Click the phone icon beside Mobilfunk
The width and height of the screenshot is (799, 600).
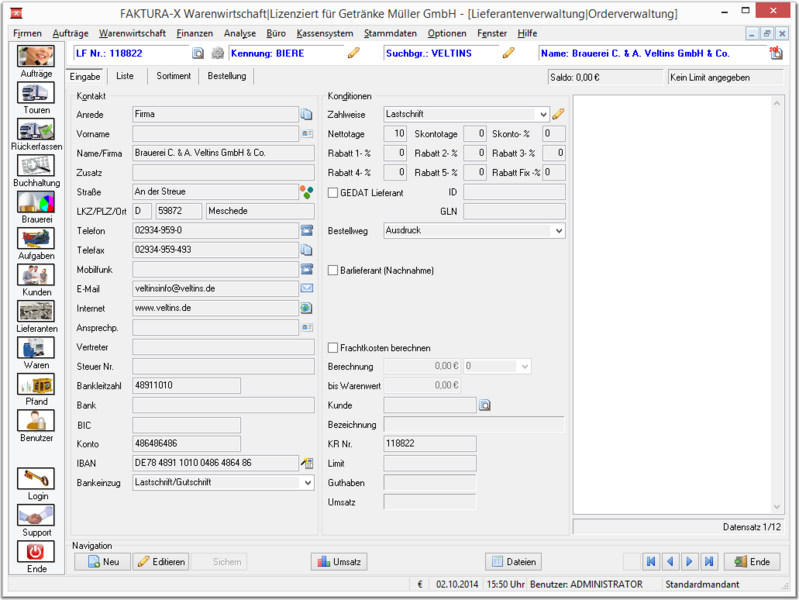pos(307,269)
